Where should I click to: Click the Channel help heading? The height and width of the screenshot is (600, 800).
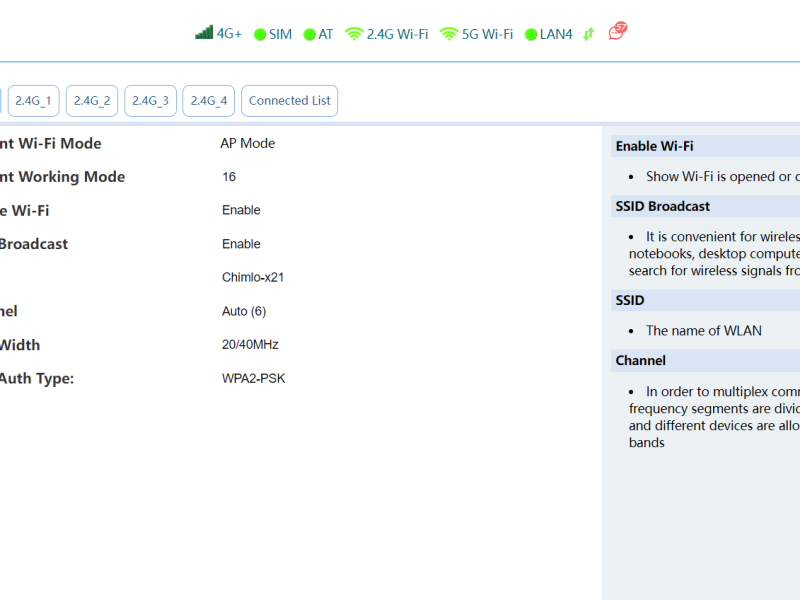click(x=640, y=360)
